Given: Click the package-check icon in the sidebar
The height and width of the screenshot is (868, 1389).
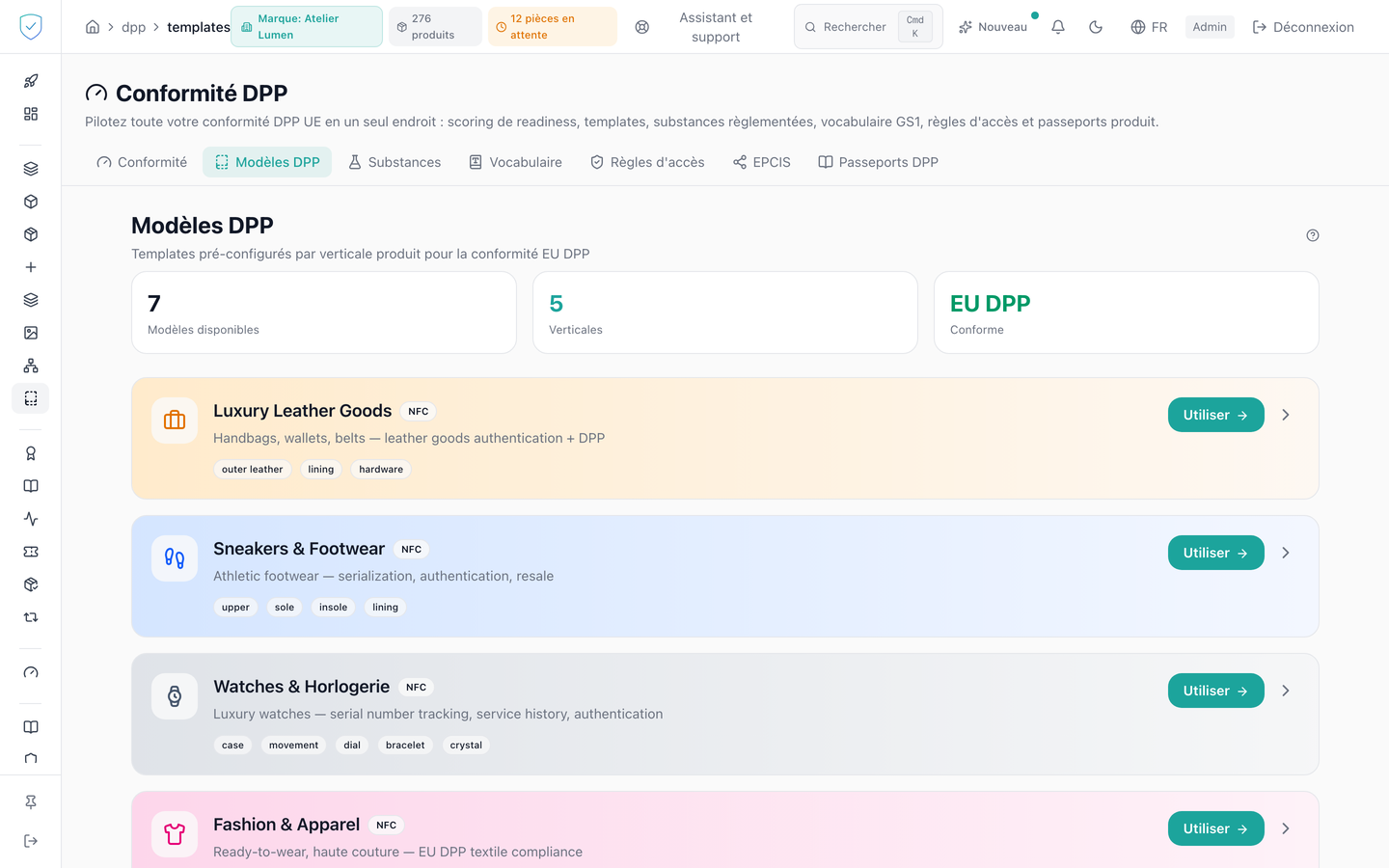Looking at the screenshot, I should coord(31,584).
